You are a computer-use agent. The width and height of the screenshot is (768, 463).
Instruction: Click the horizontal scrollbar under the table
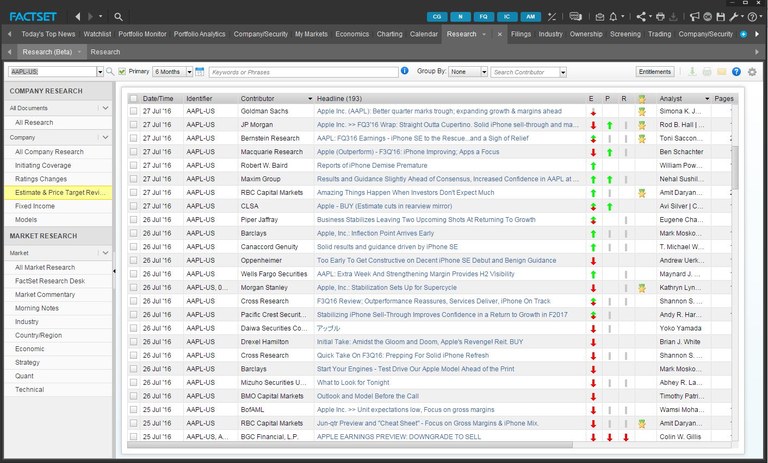pos(350,445)
